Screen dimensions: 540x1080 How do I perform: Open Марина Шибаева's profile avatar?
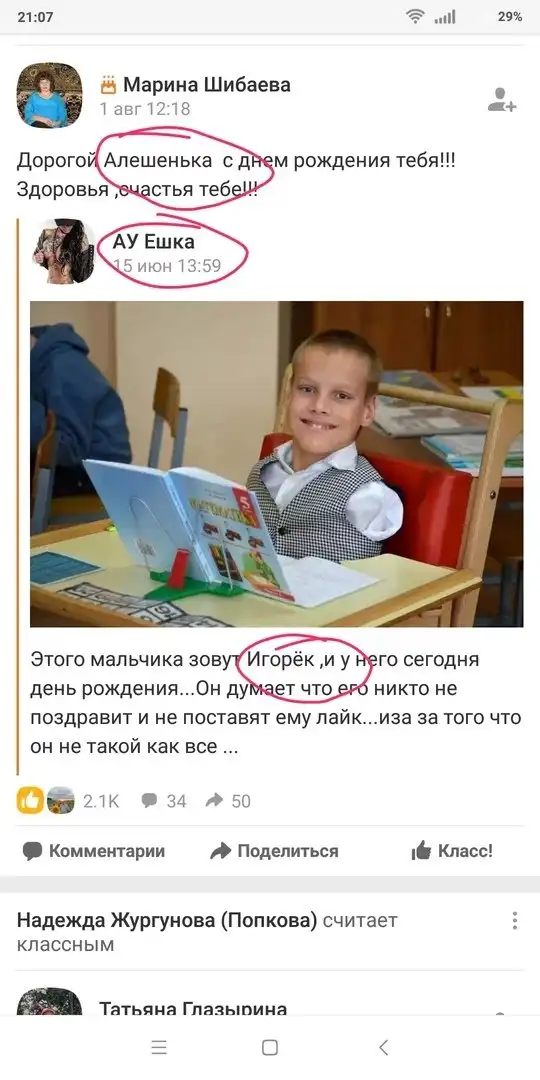tap(49, 96)
